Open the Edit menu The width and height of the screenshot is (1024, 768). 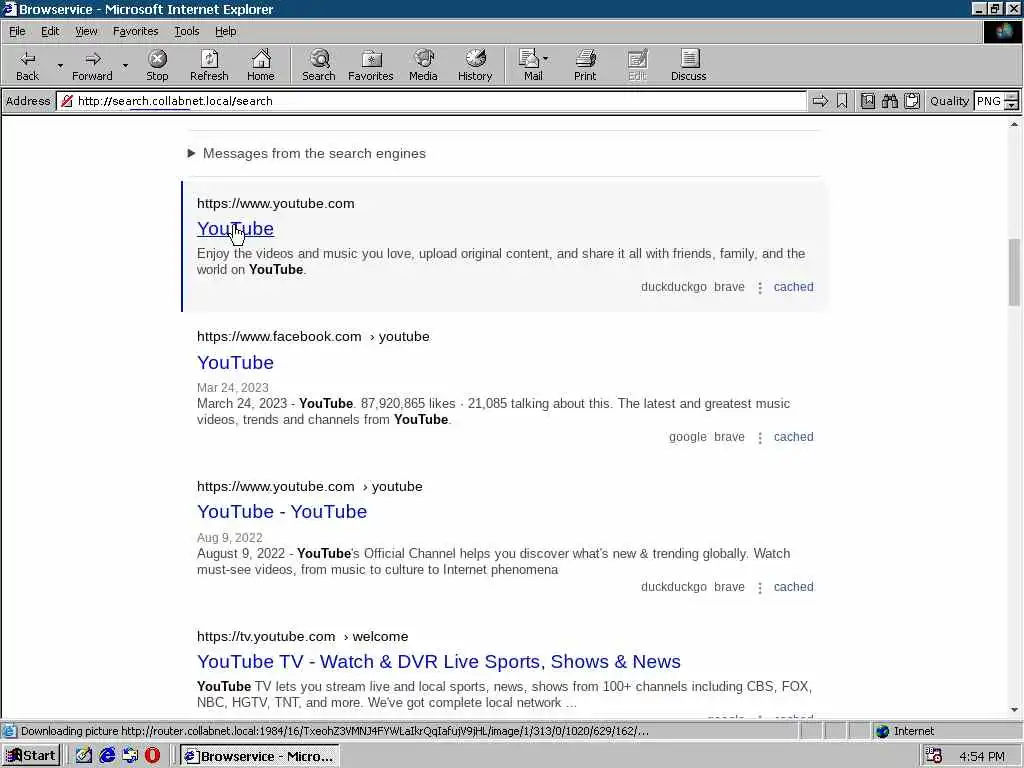point(50,31)
